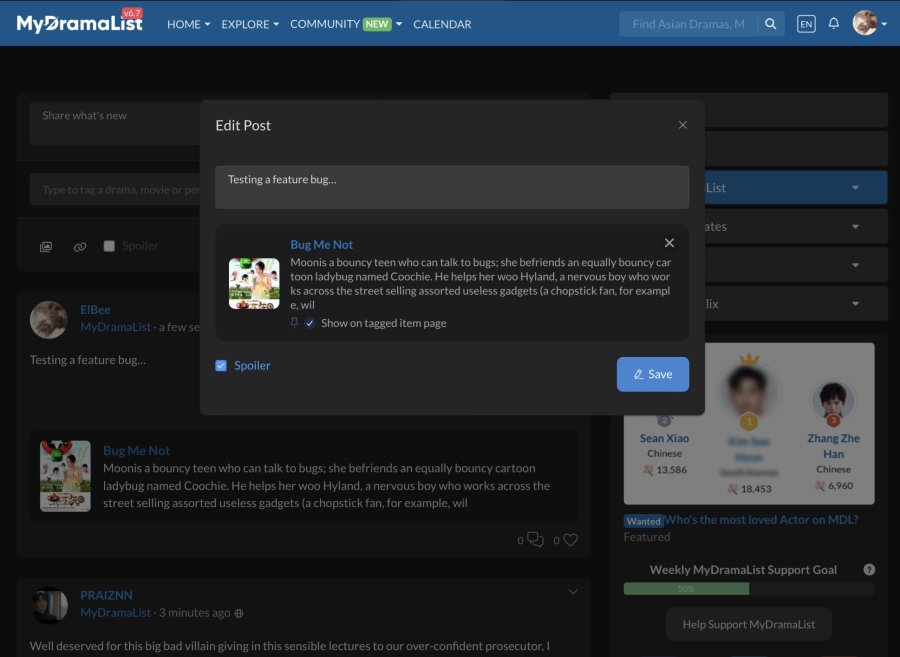Click ElBee's avatar picture

point(49,320)
